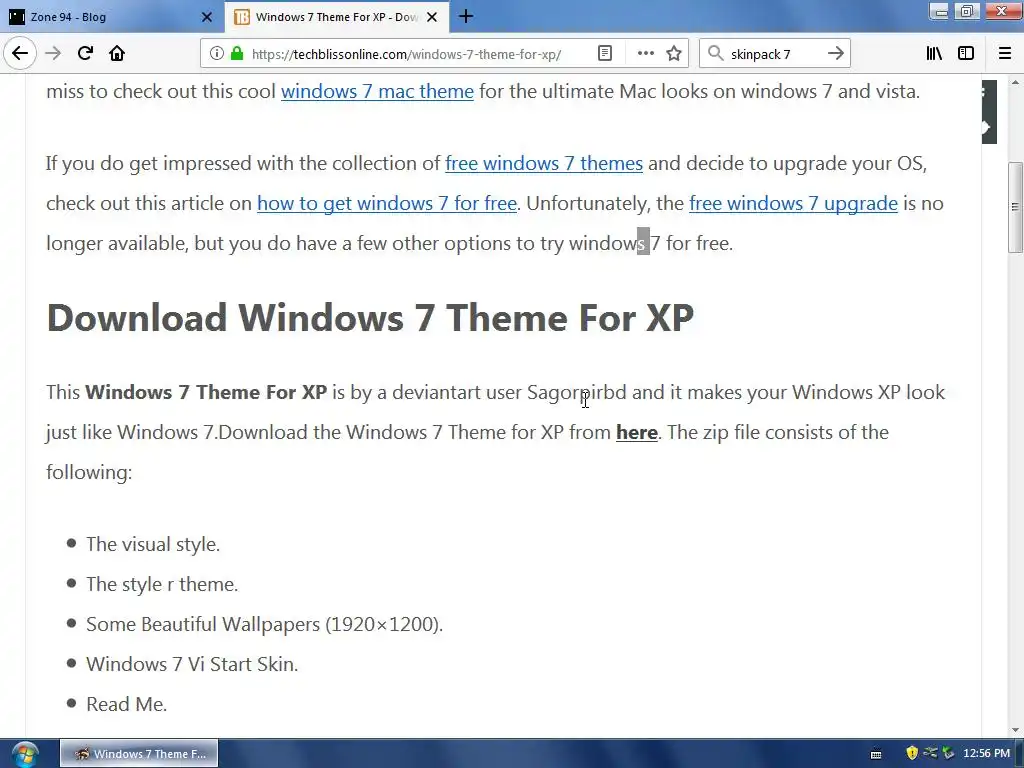Click the search magnifier icon
The height and width of the screenshot is (768, 1024).
point(716,54)
